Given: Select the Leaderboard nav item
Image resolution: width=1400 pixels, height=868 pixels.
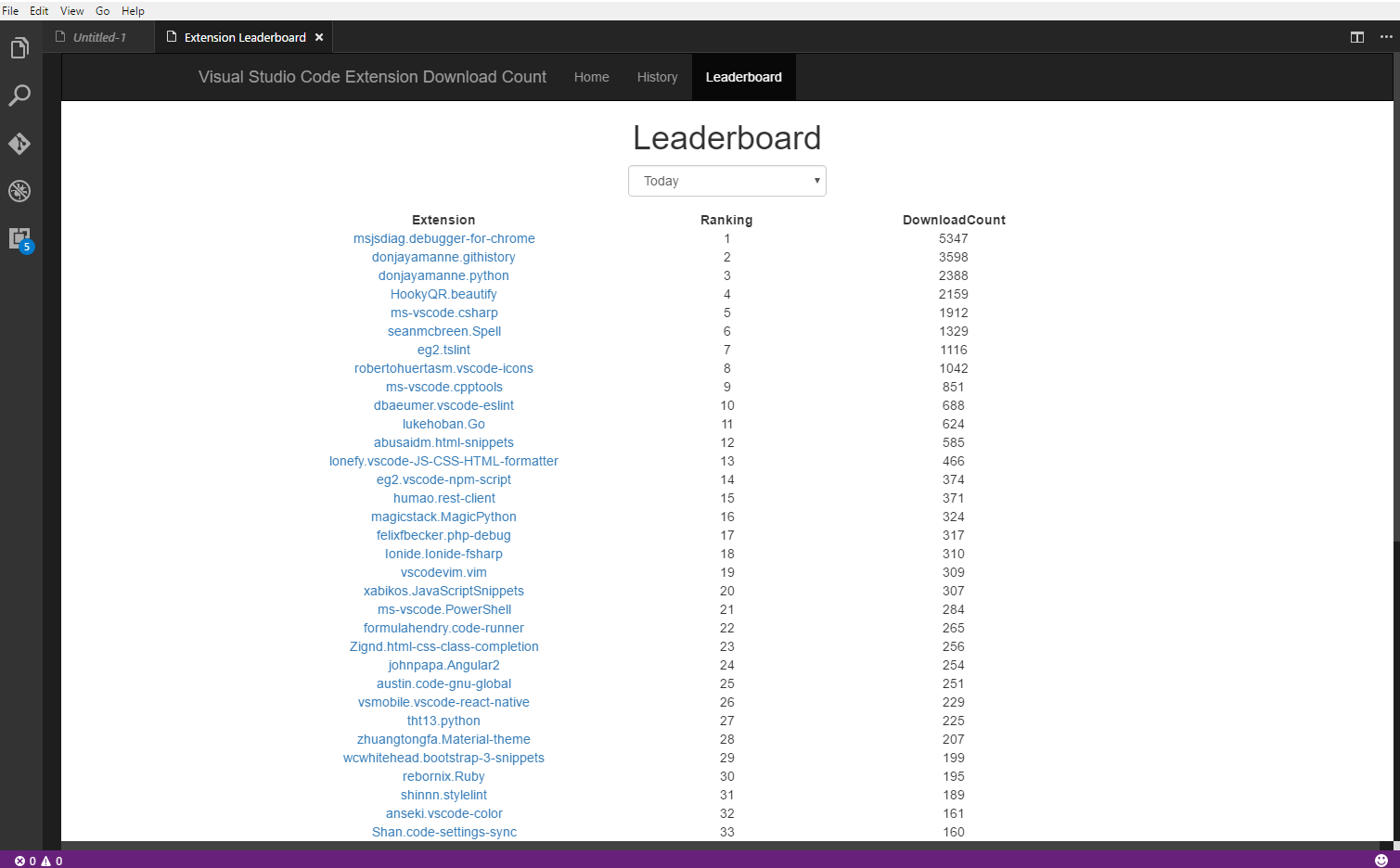Looking at the screenshot, I should tap(744, 77).
